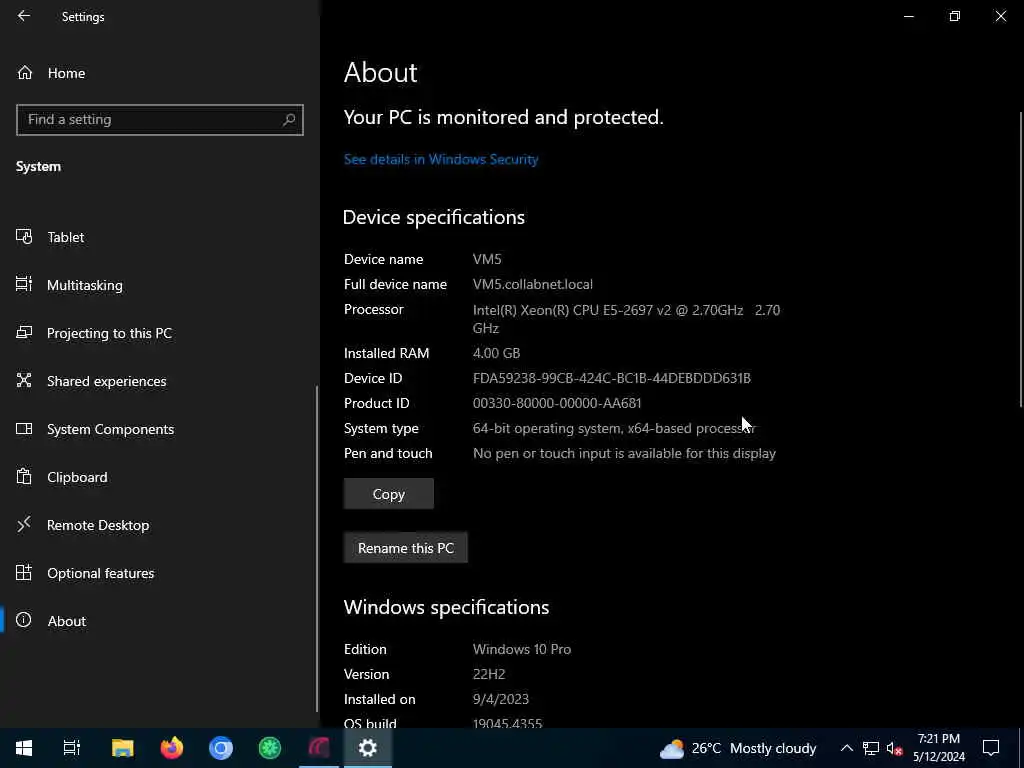Image resolution: width=1024 pixels, height=768 pixels.
Task: Launch Firefox from the taskbar
Action: (172, 748)
